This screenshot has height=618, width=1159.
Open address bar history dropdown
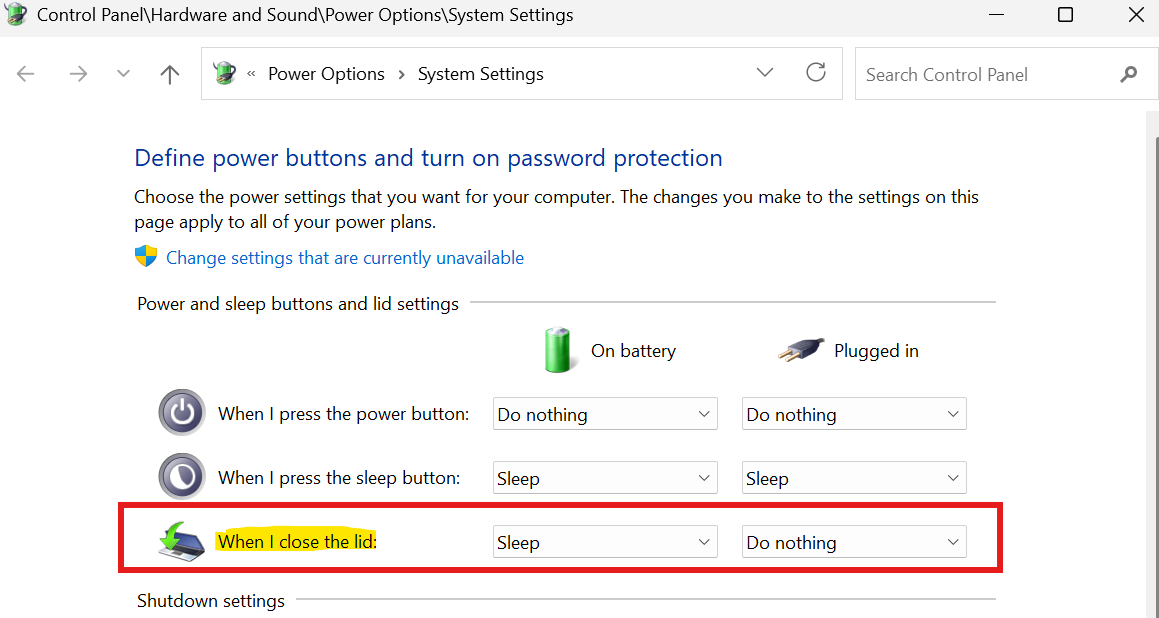765,72
